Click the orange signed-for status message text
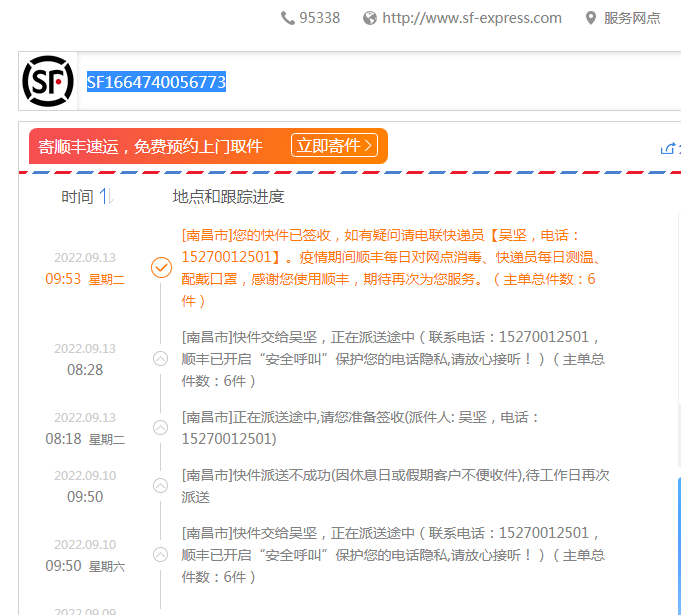The width and height of the screenshot is (681, 615). click(391, 268)
